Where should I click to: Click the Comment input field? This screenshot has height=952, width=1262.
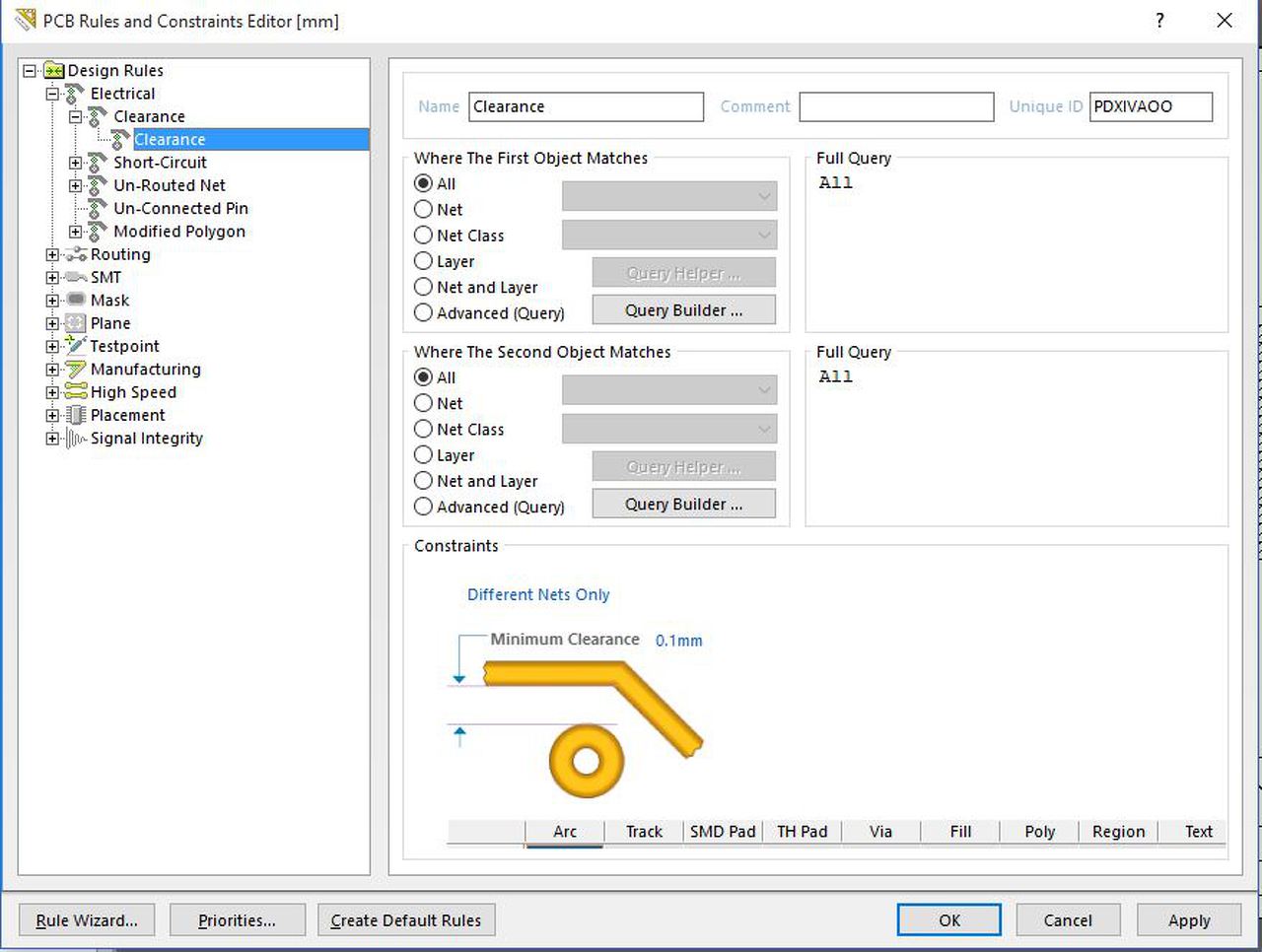tap(896, 106)
